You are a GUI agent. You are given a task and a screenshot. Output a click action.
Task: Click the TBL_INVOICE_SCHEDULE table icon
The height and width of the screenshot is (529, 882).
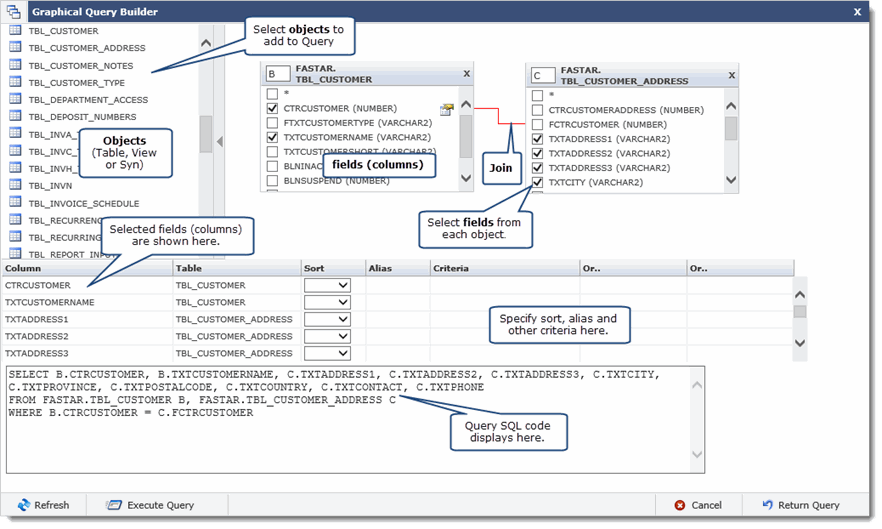click(16, 203)
